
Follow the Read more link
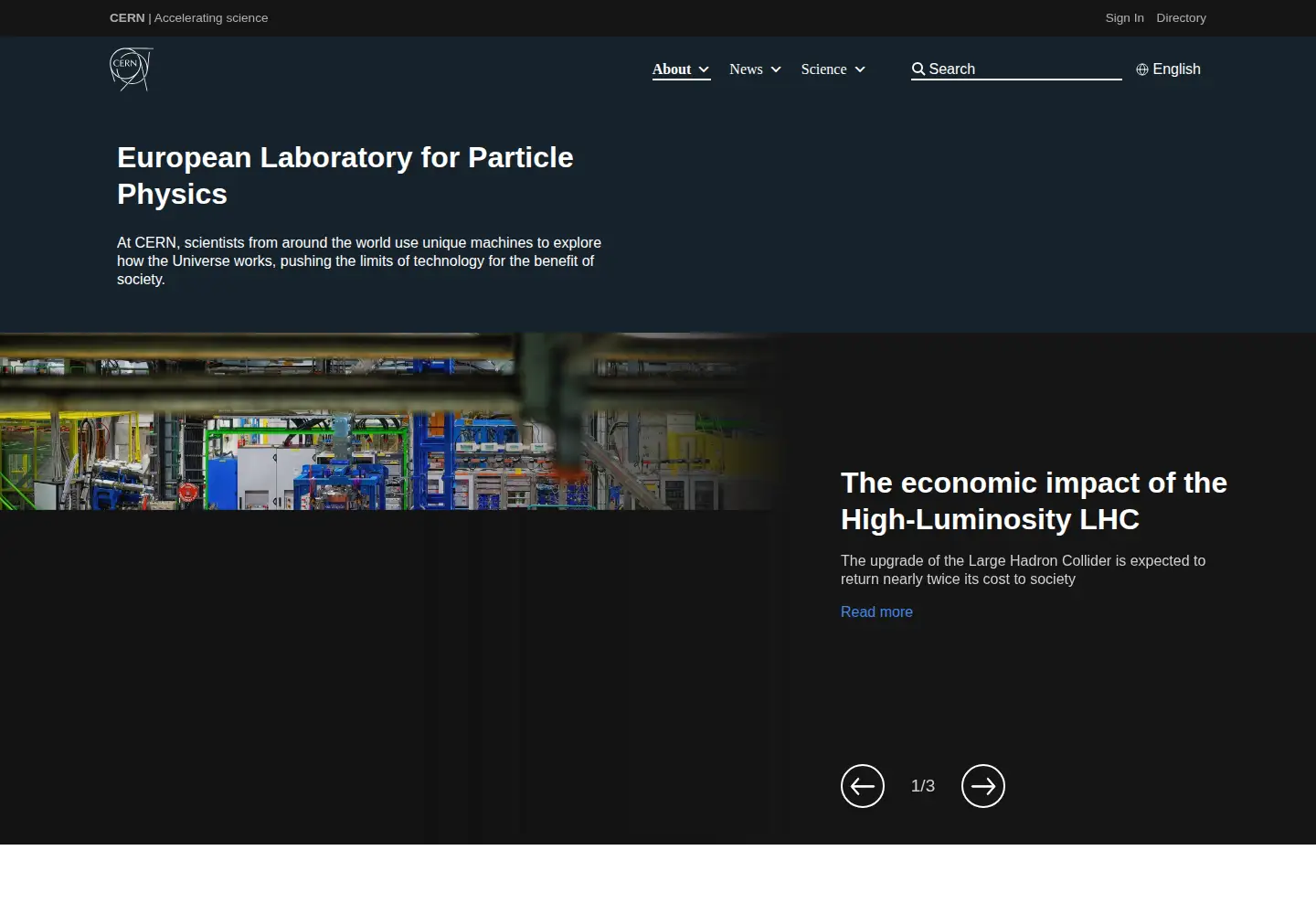(x=876, y=612)
